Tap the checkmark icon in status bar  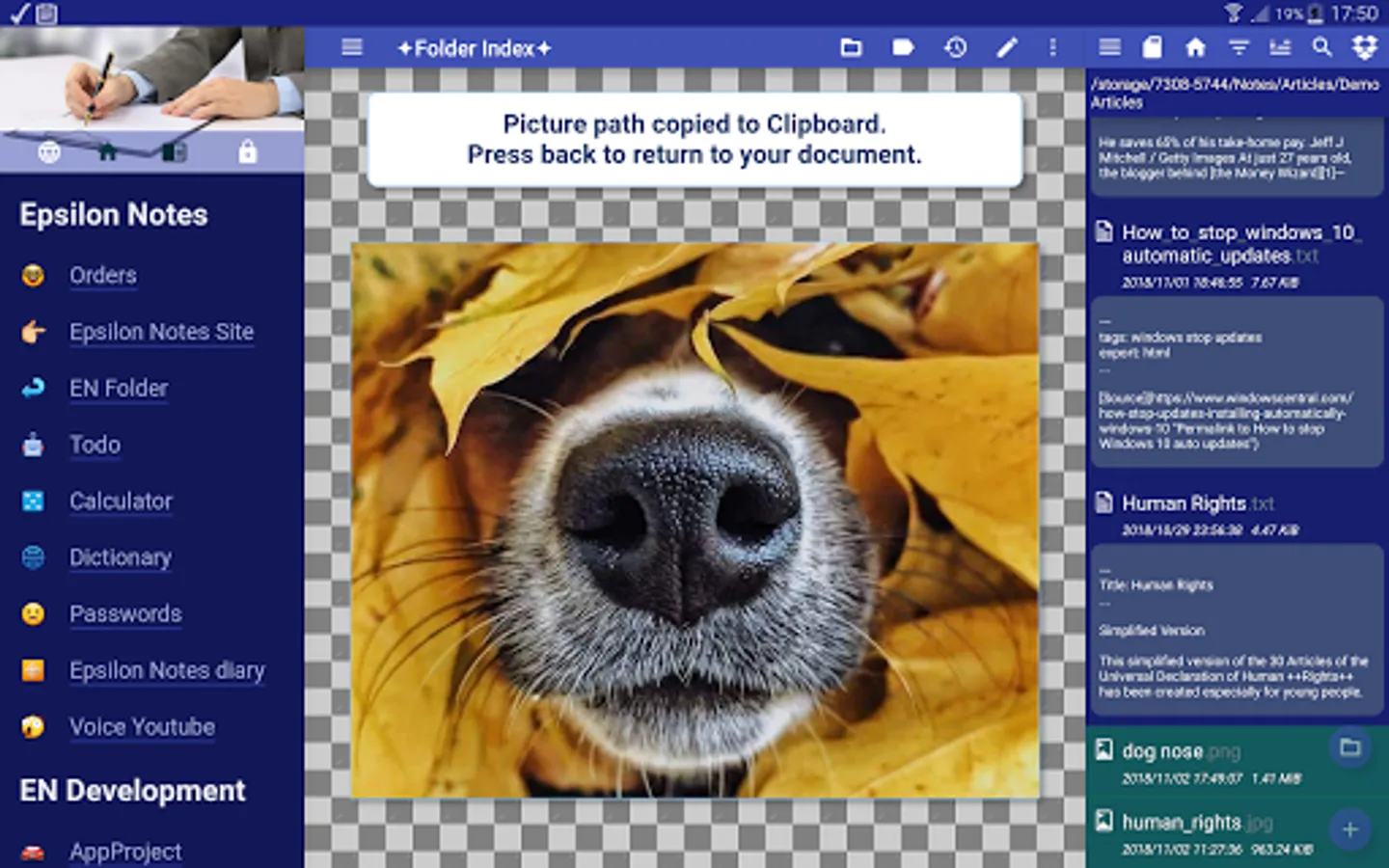19,13
